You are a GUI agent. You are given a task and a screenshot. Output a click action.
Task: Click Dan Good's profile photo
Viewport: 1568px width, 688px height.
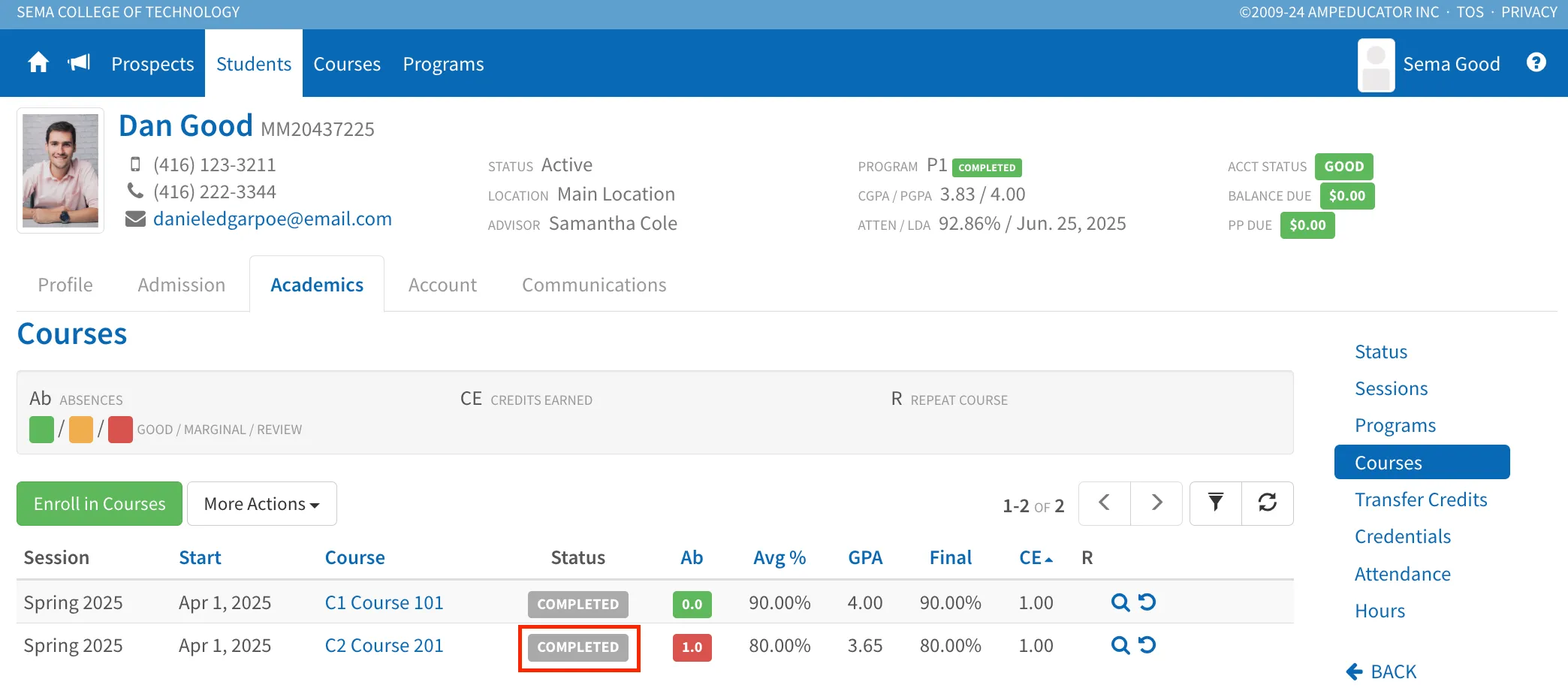click(x=60, y=170)
